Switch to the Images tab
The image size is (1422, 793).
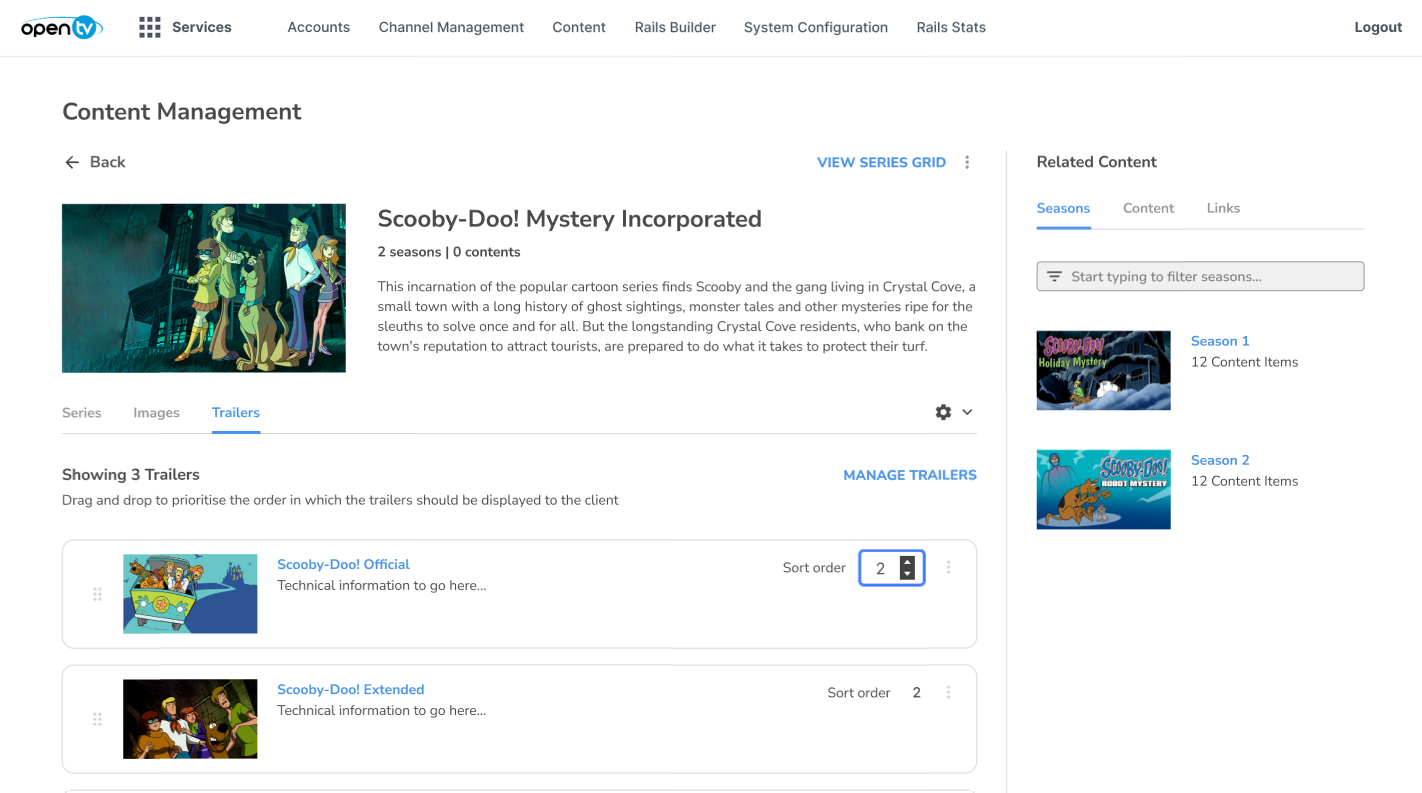(x=156, y=412)
